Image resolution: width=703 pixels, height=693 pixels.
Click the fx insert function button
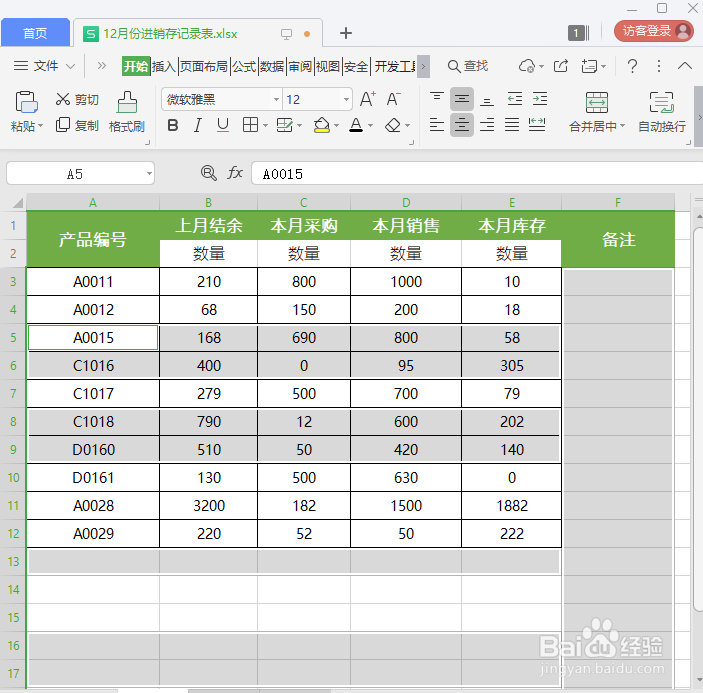pos(235,173)
